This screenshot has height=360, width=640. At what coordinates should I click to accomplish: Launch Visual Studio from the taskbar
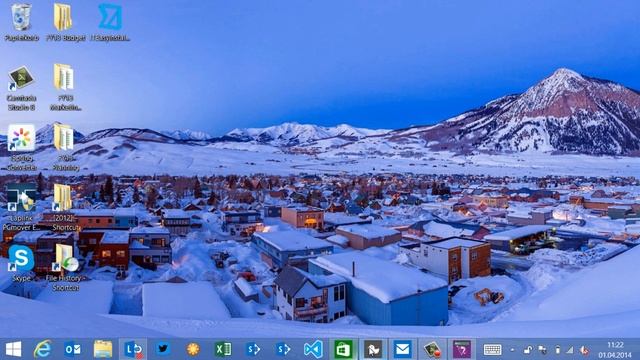click(313, 349)
